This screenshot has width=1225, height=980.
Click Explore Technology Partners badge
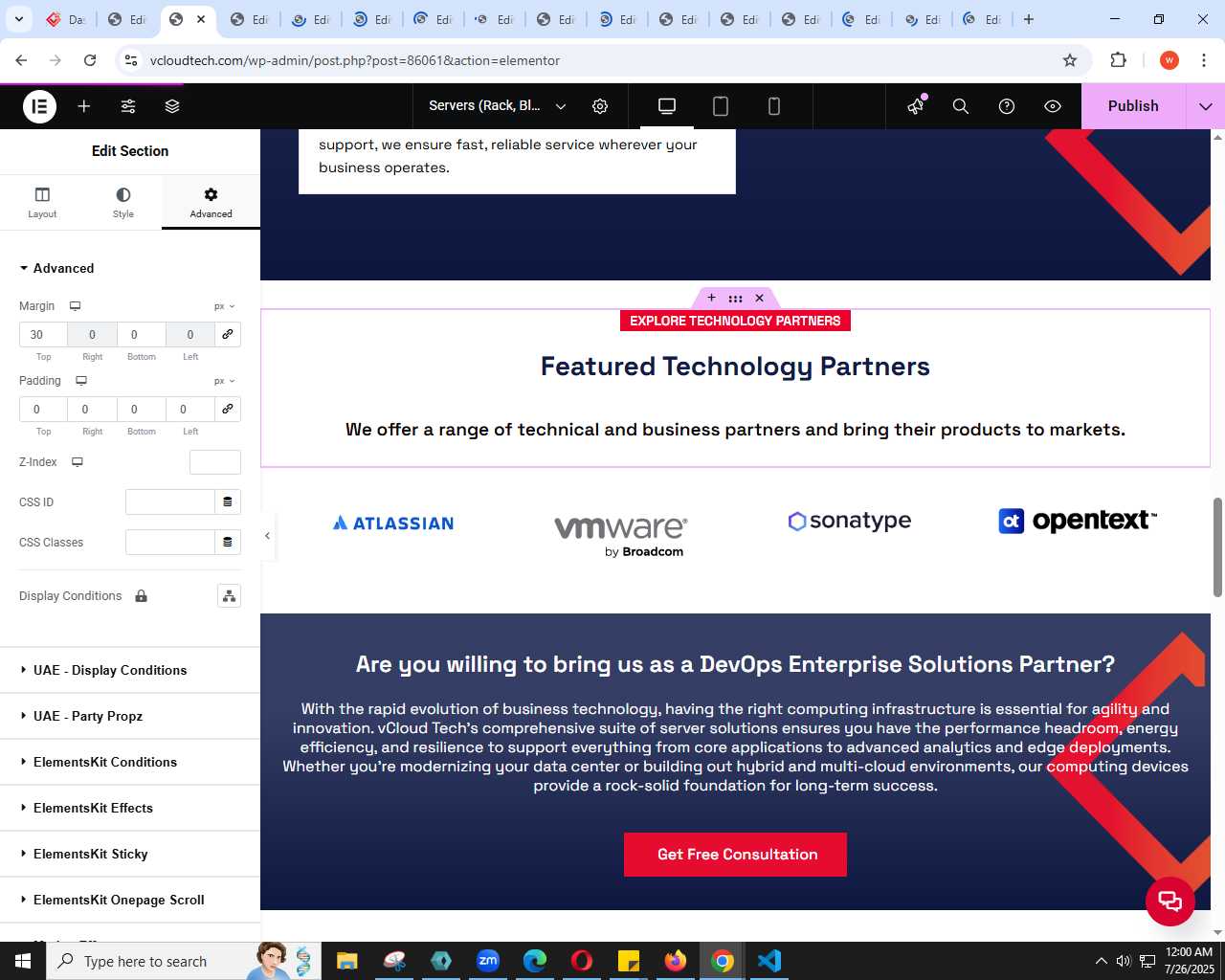point(735,321)
